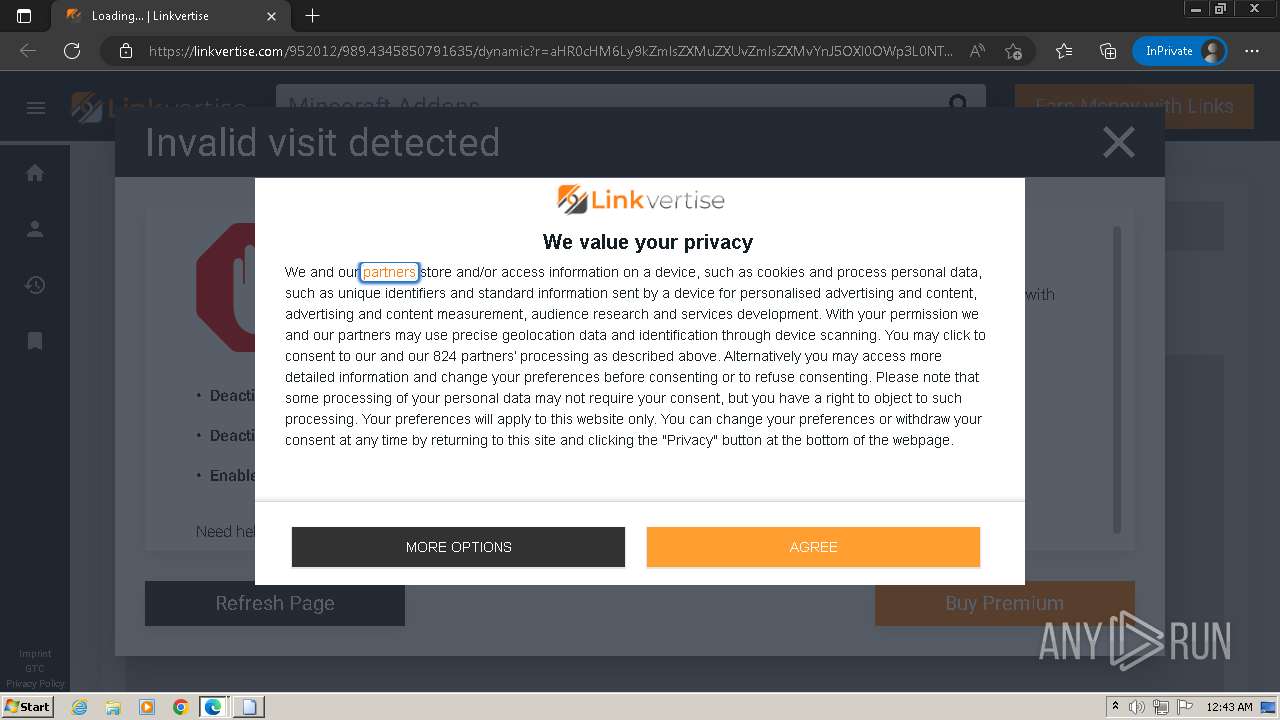Show hidden system tray icons arrow
1280x720 pixels.
click(1115, 707)
